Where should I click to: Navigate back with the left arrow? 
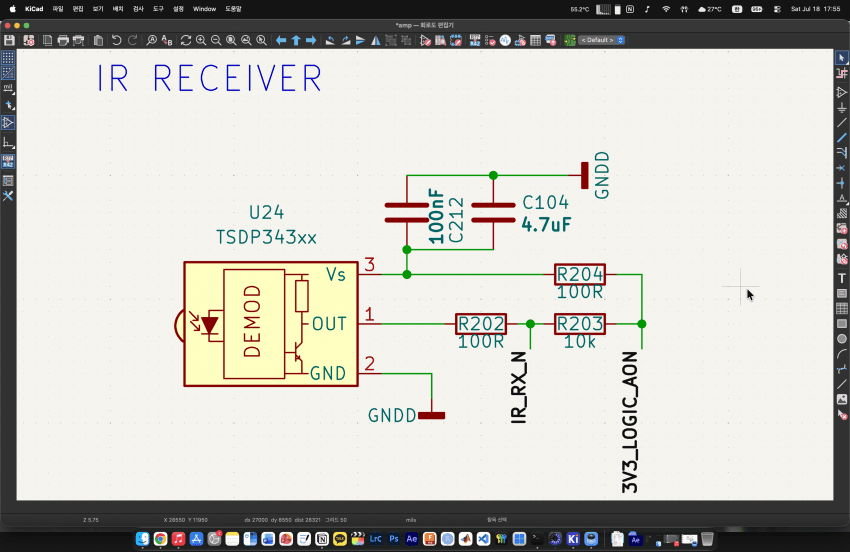(281, 40)
